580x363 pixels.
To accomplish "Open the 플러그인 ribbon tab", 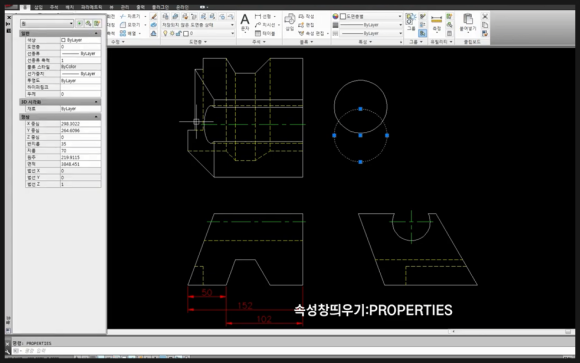I will point(160,7).
